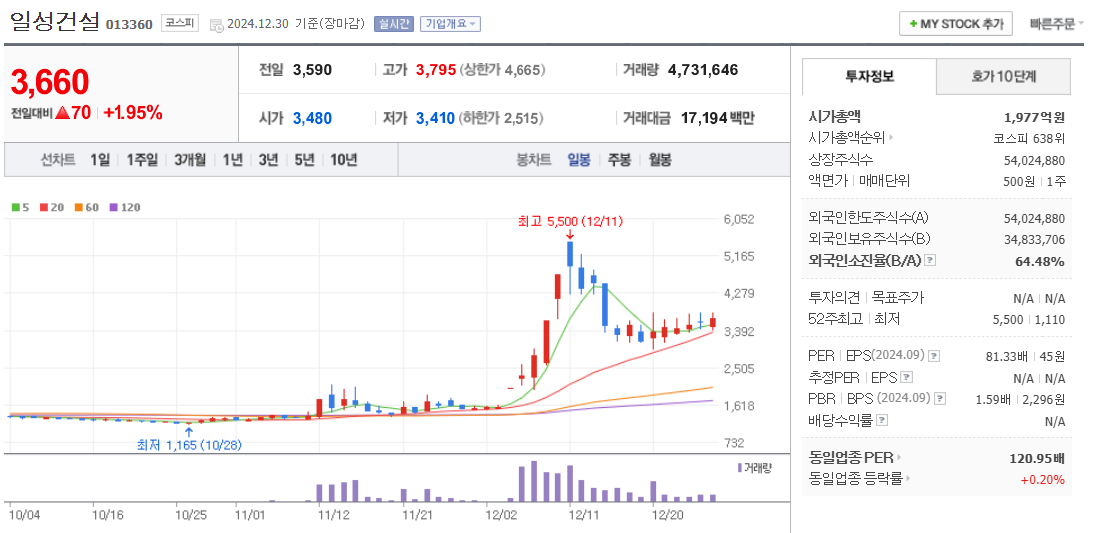Click the calendar clock icon beside date
This screenshot has height=533, width=1097.
(x=217, y=24)
